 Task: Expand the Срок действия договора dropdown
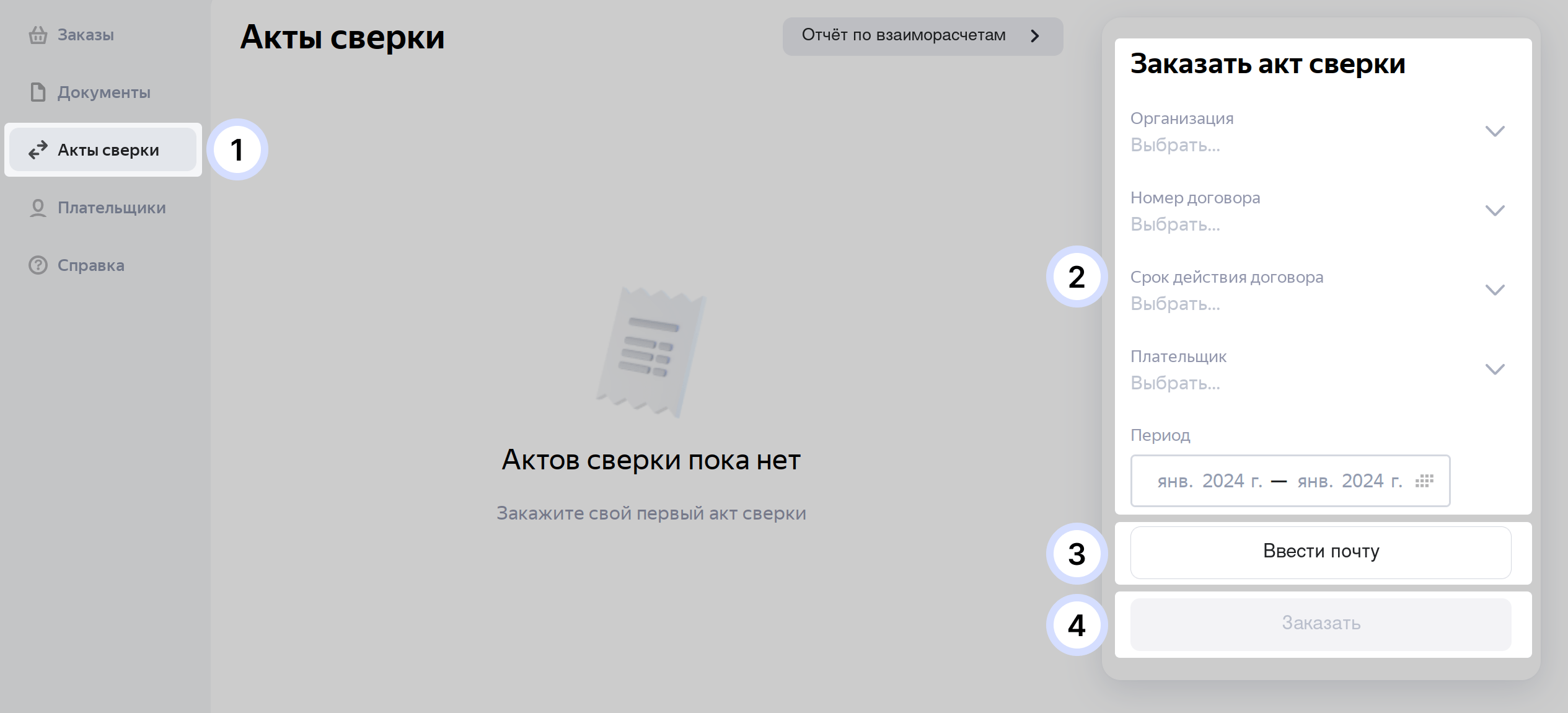click(1496, 289)
